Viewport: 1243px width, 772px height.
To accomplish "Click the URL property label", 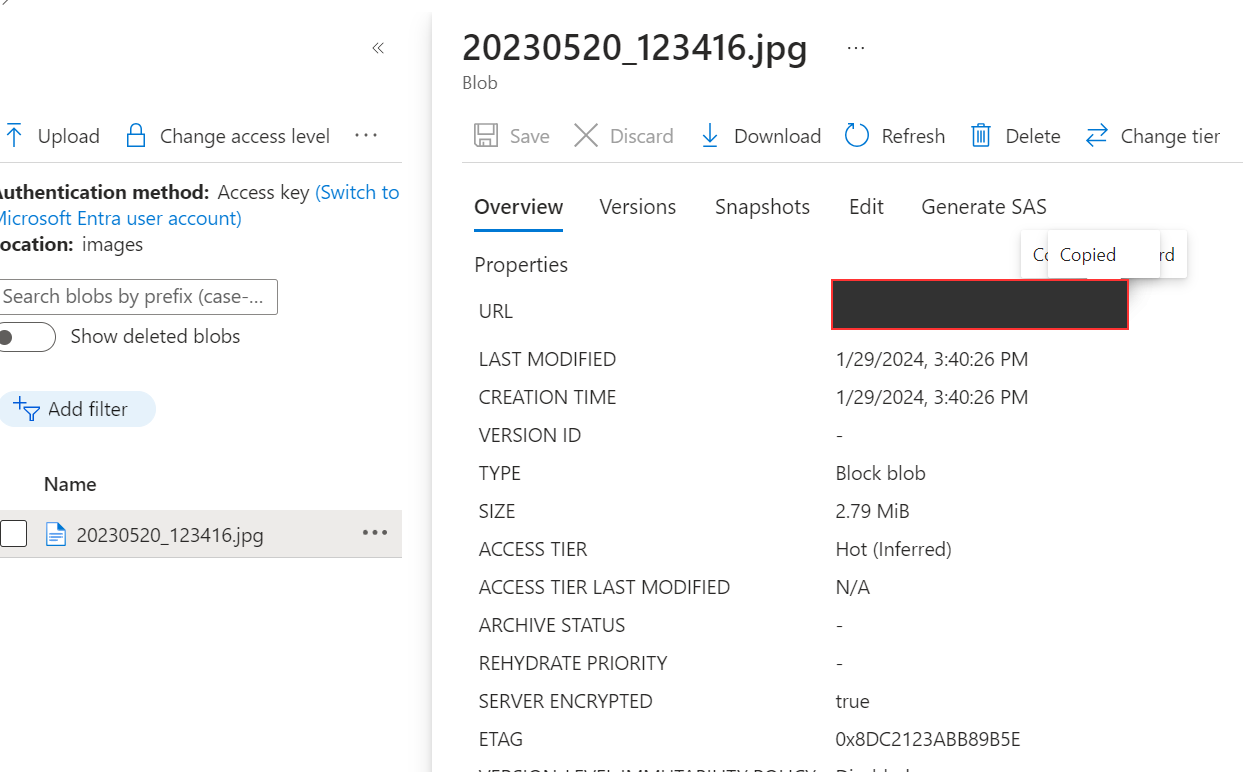I will pos(496,311).
